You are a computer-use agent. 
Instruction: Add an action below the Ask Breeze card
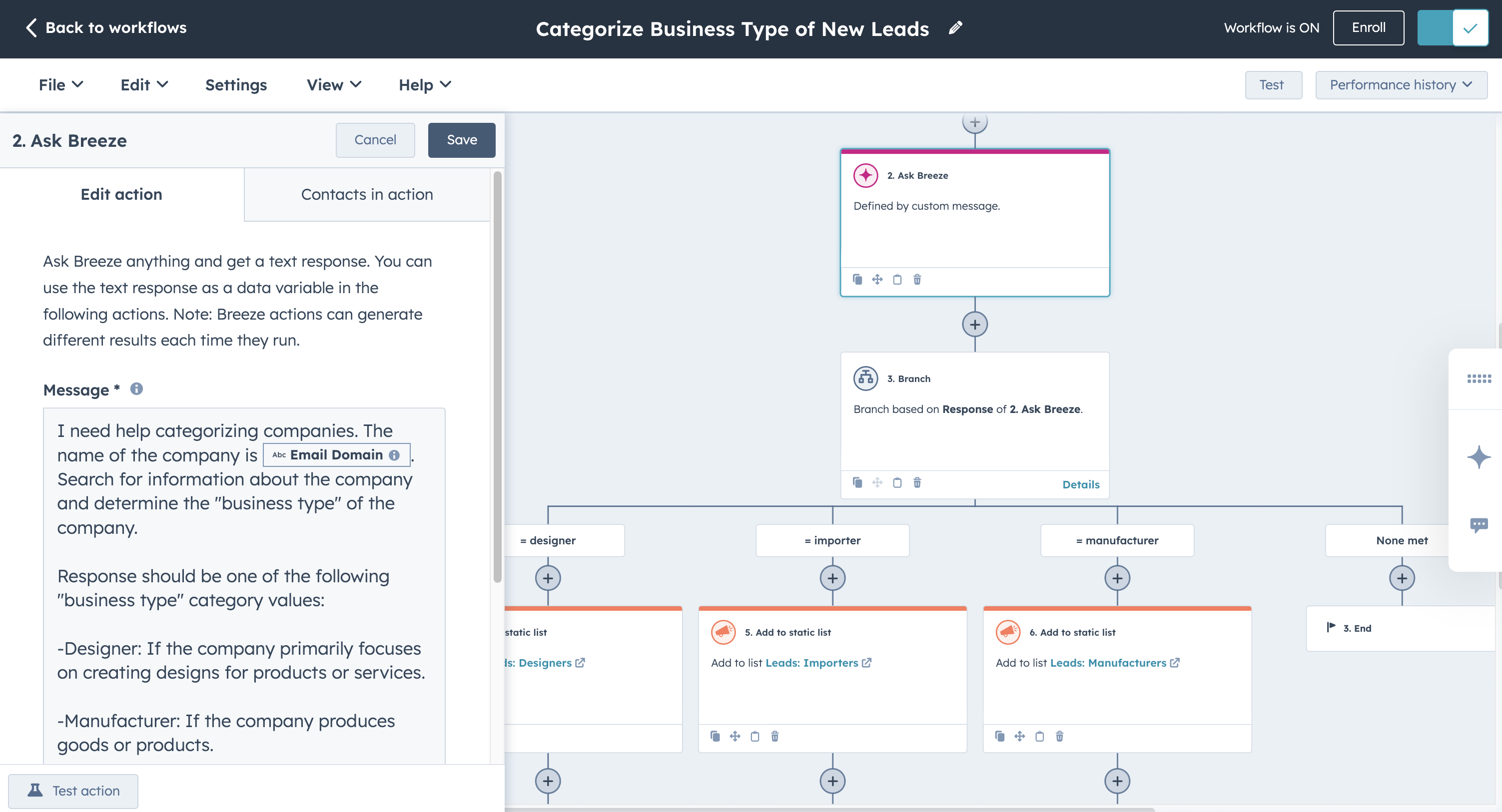click(974, 324)
